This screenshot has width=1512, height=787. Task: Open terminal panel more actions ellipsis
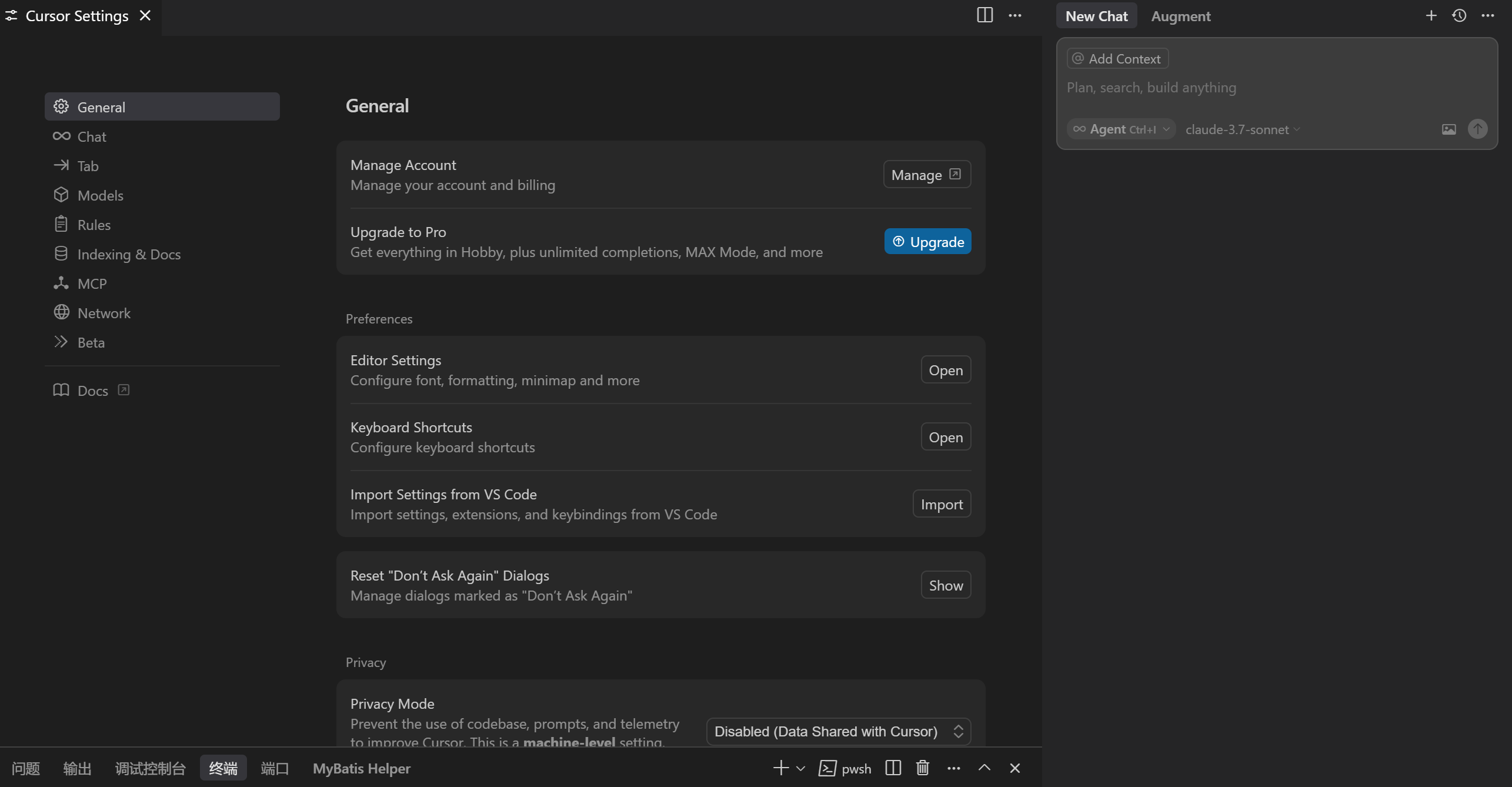[x=954, y=768]
